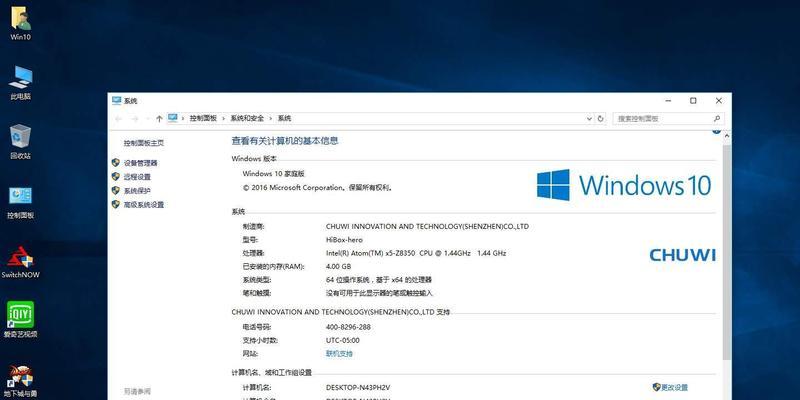Click the shield icon beside 更改设置
This screenshot has height=400, width=800.
(x=657, y=387)
